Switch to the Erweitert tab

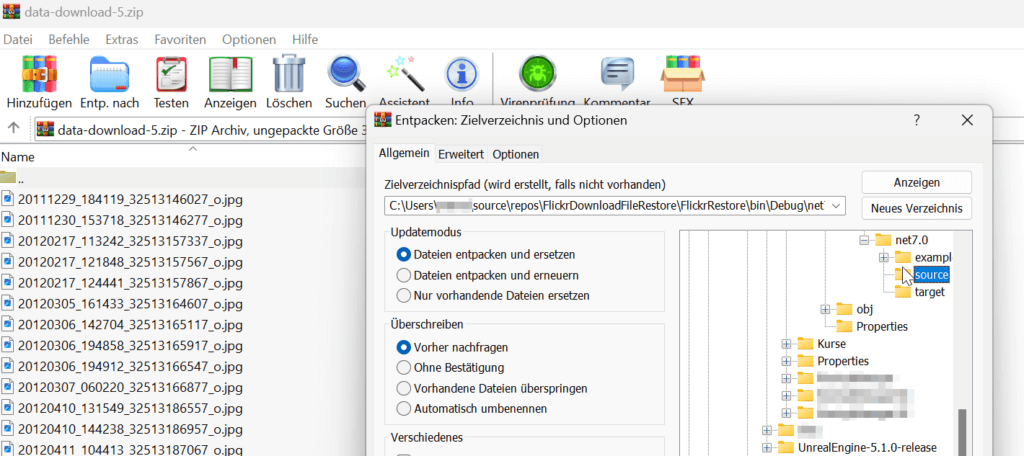[x=461, y=154]
